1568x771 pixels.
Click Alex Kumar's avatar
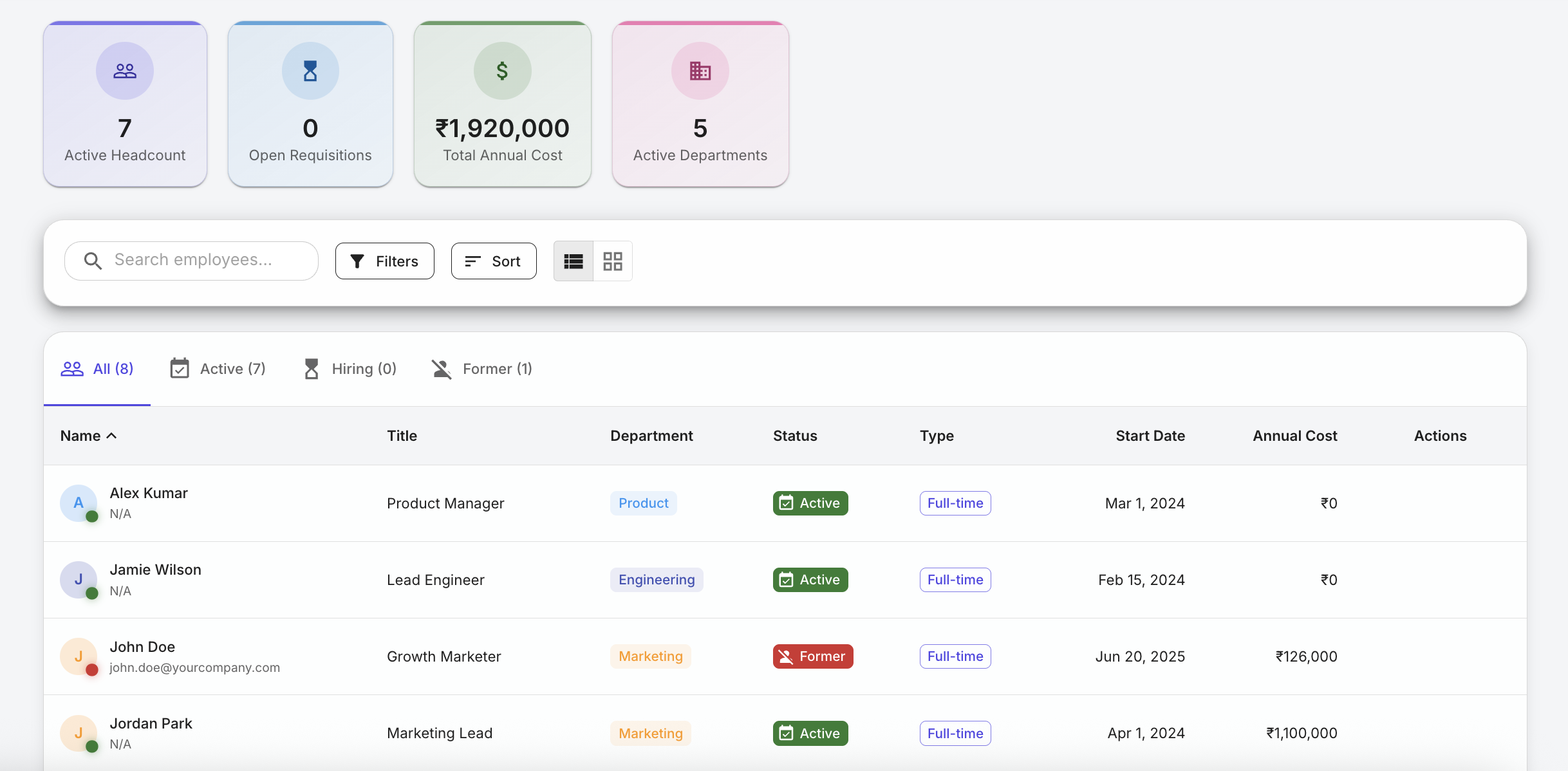(x=79, y=503)
